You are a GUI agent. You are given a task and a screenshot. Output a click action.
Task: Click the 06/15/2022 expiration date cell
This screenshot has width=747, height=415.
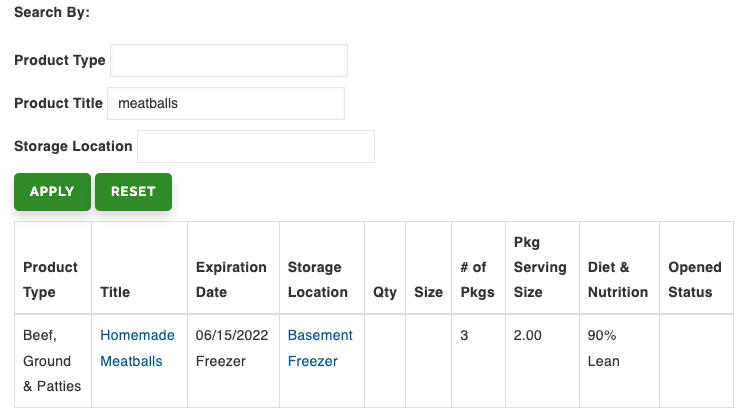231,336
